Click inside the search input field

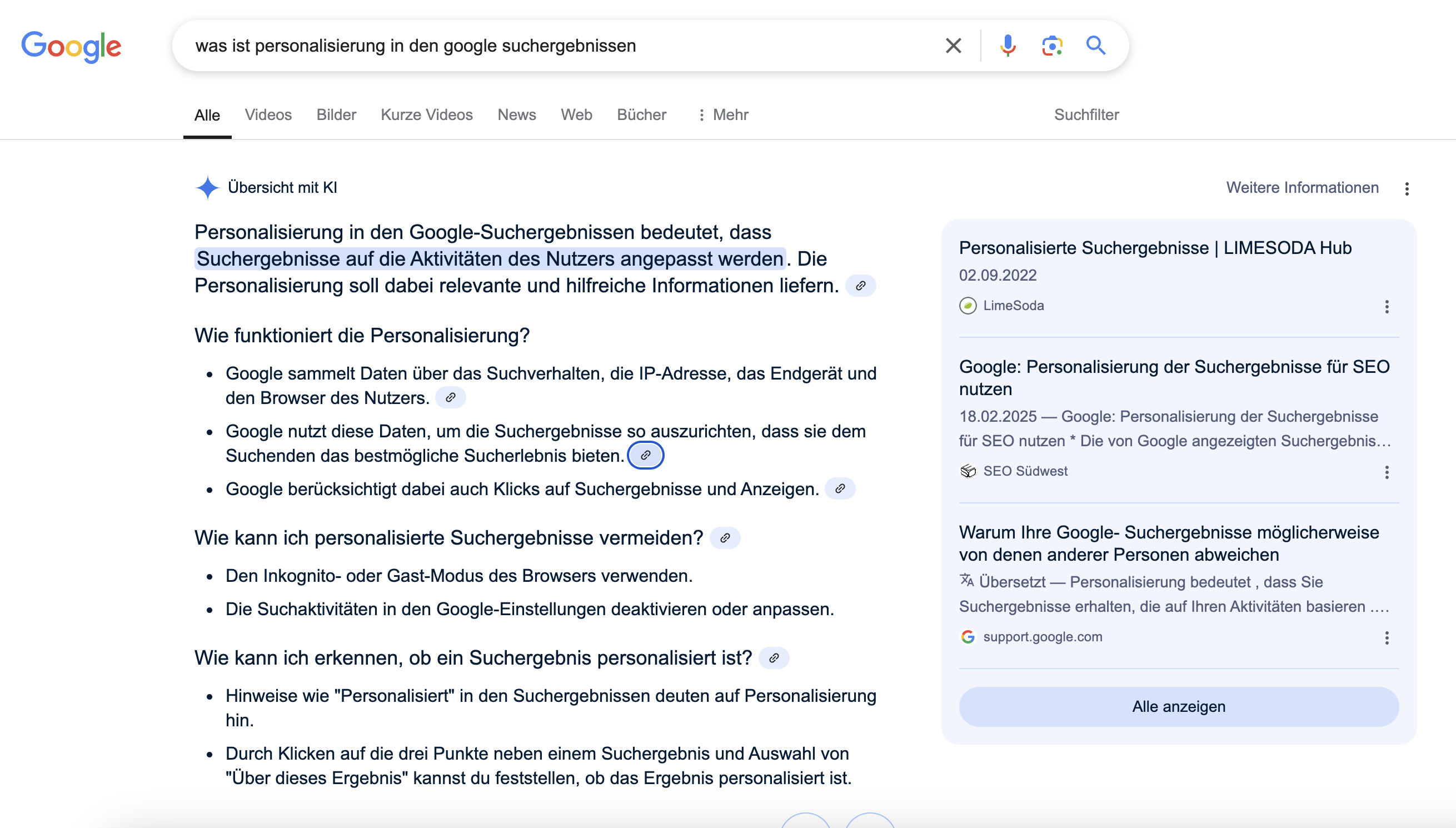(512, 46)
